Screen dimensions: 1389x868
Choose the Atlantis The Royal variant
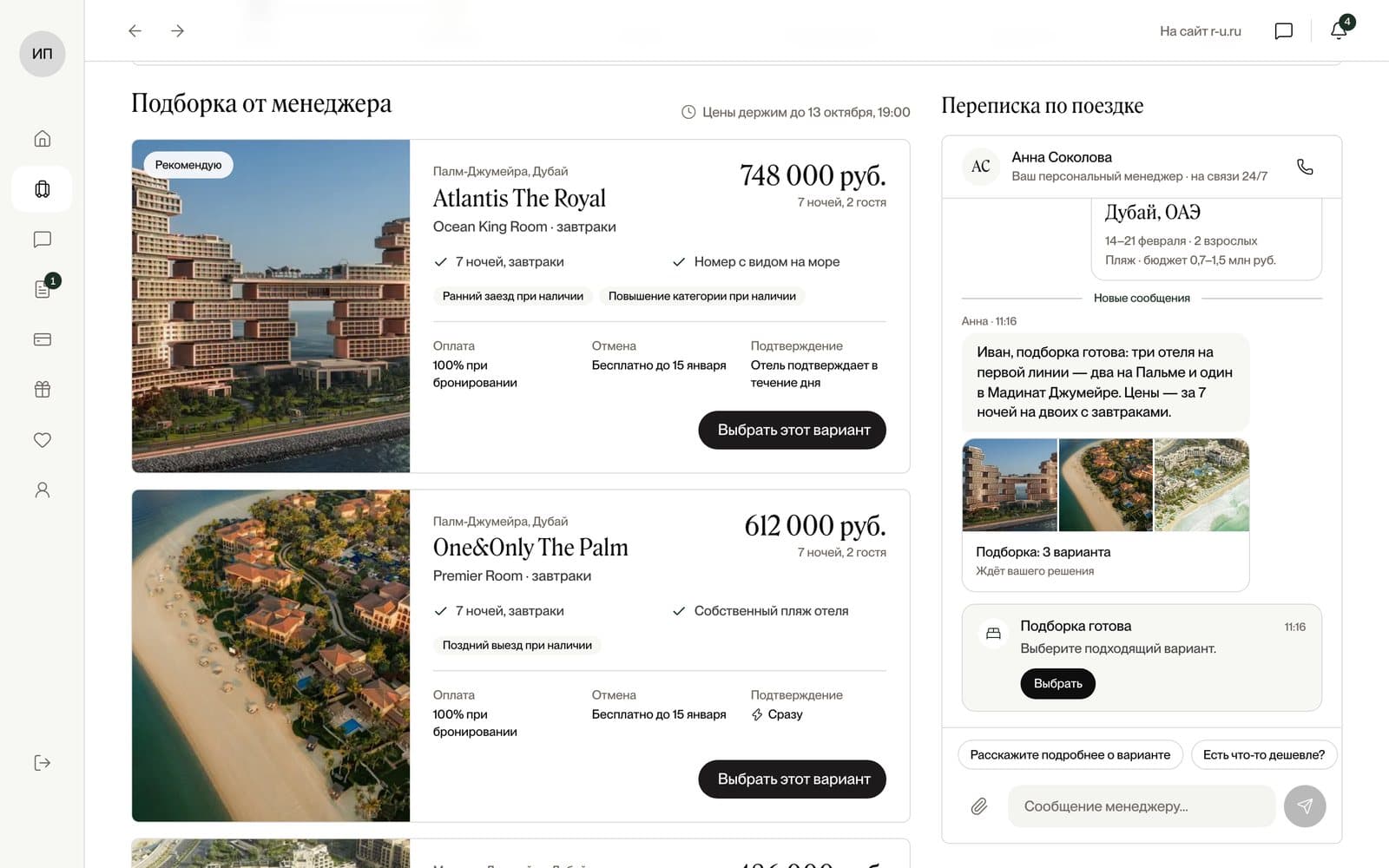click(x=792, y=431)
